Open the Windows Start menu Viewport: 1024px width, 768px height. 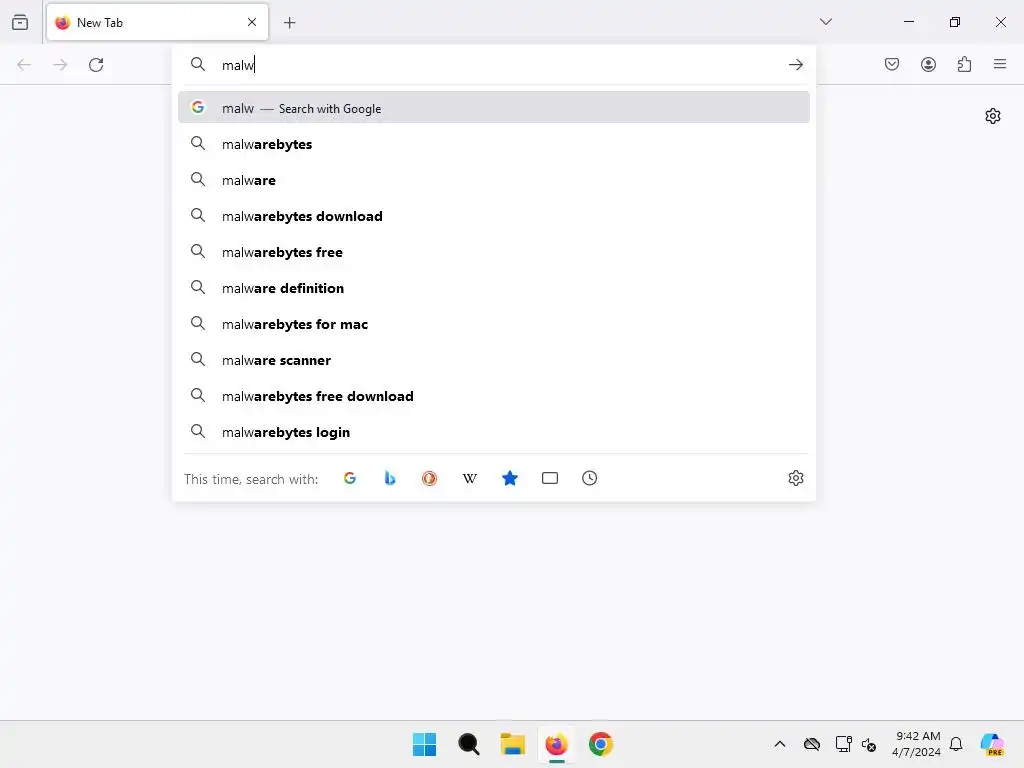424,744
